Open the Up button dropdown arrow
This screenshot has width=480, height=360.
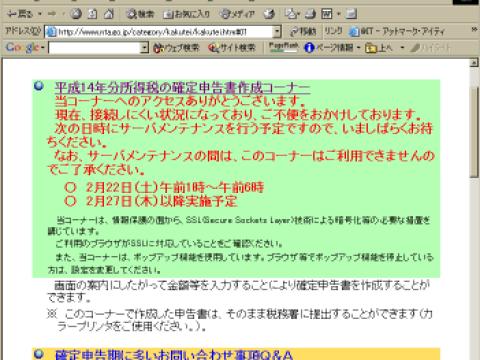(402, 48)
